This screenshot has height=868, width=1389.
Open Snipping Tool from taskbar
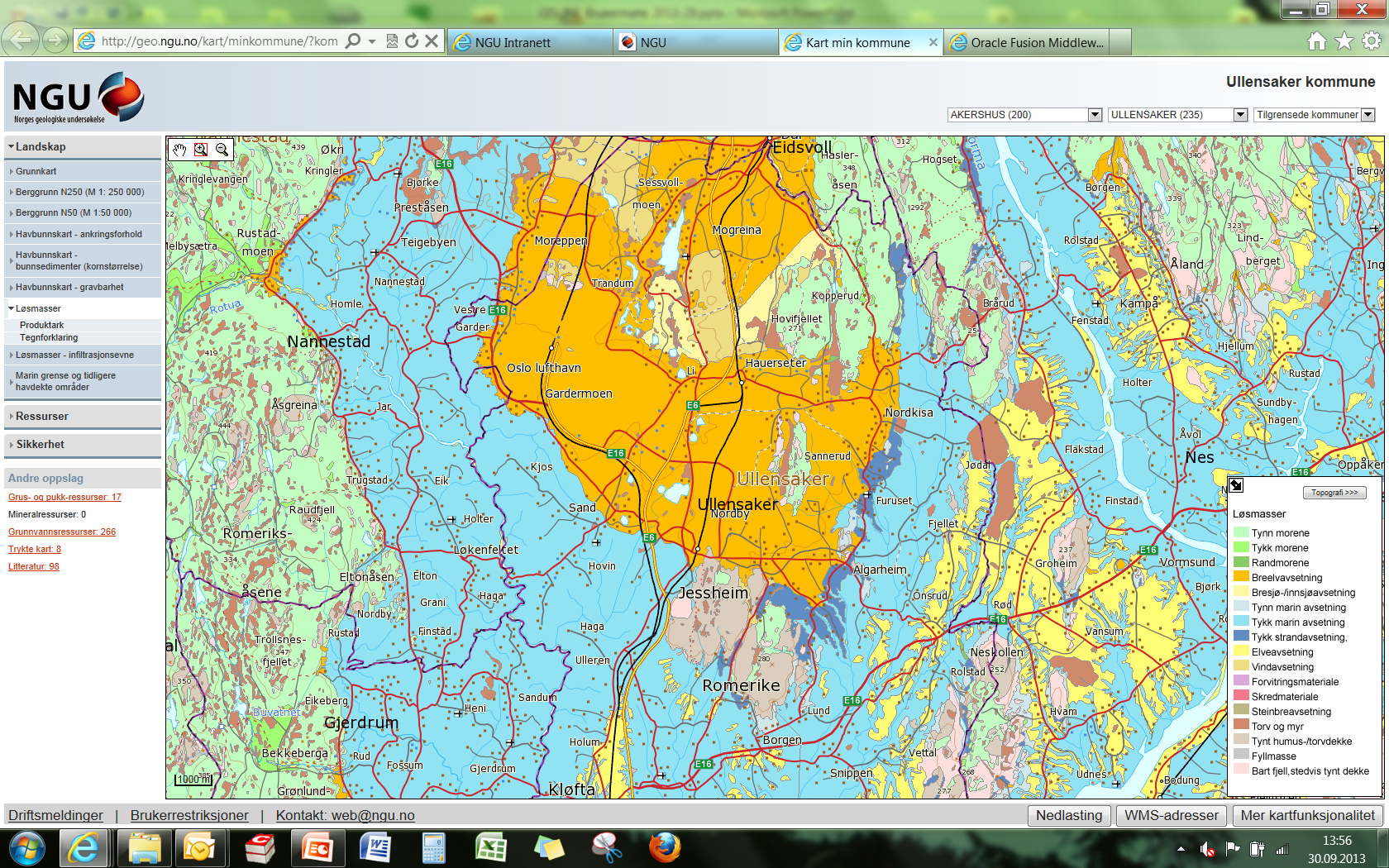pyautogui.click(x=607, y=848)
